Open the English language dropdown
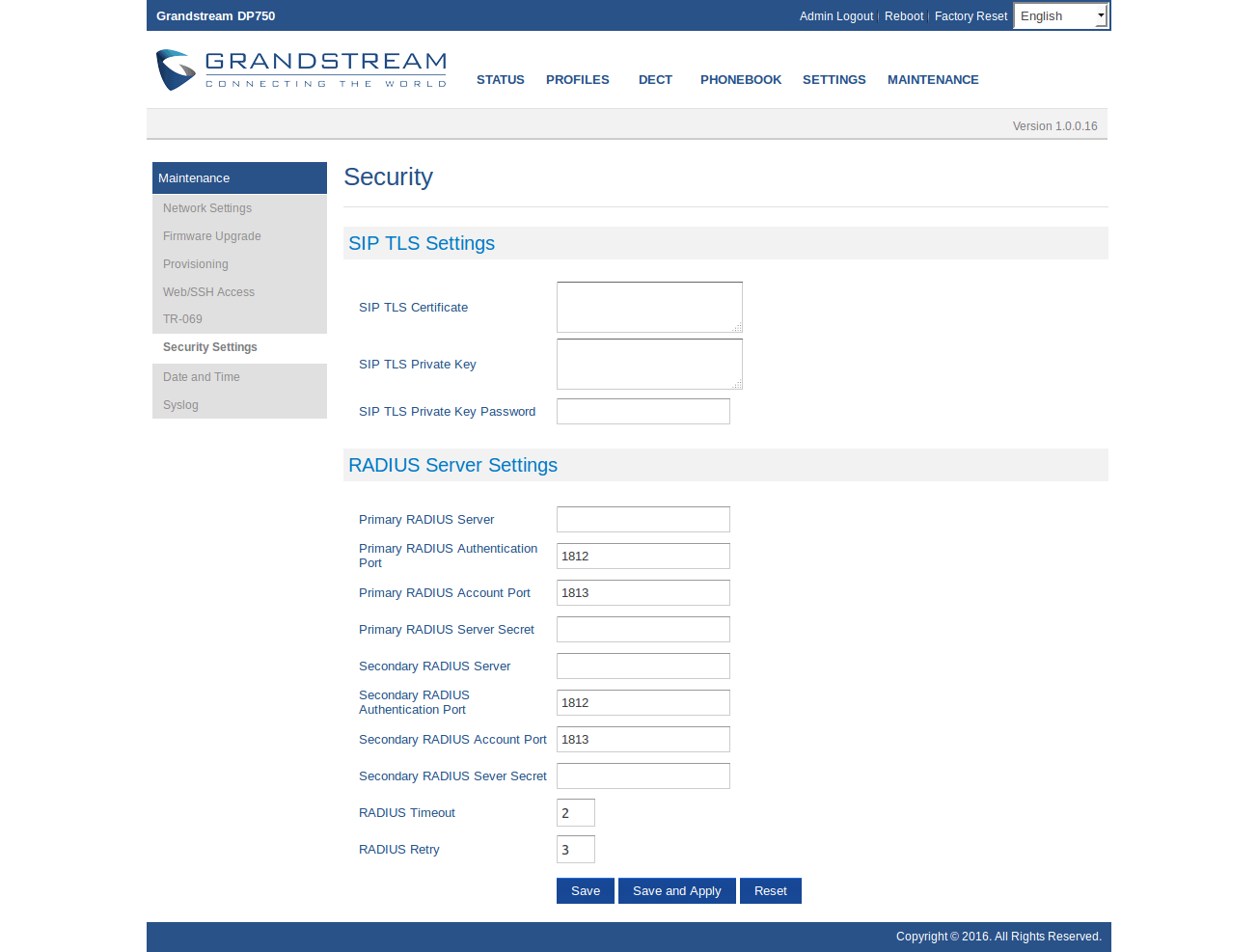Image resolution: width=1258 pixels, height=952 pixels. 1060,16
